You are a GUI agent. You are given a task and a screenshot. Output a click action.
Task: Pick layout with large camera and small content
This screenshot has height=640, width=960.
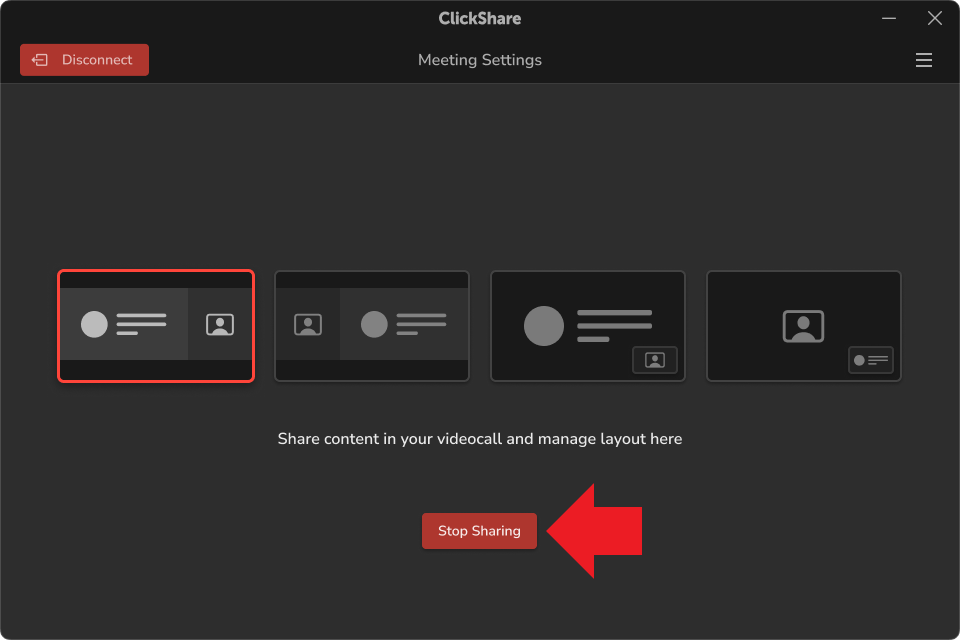804,326
